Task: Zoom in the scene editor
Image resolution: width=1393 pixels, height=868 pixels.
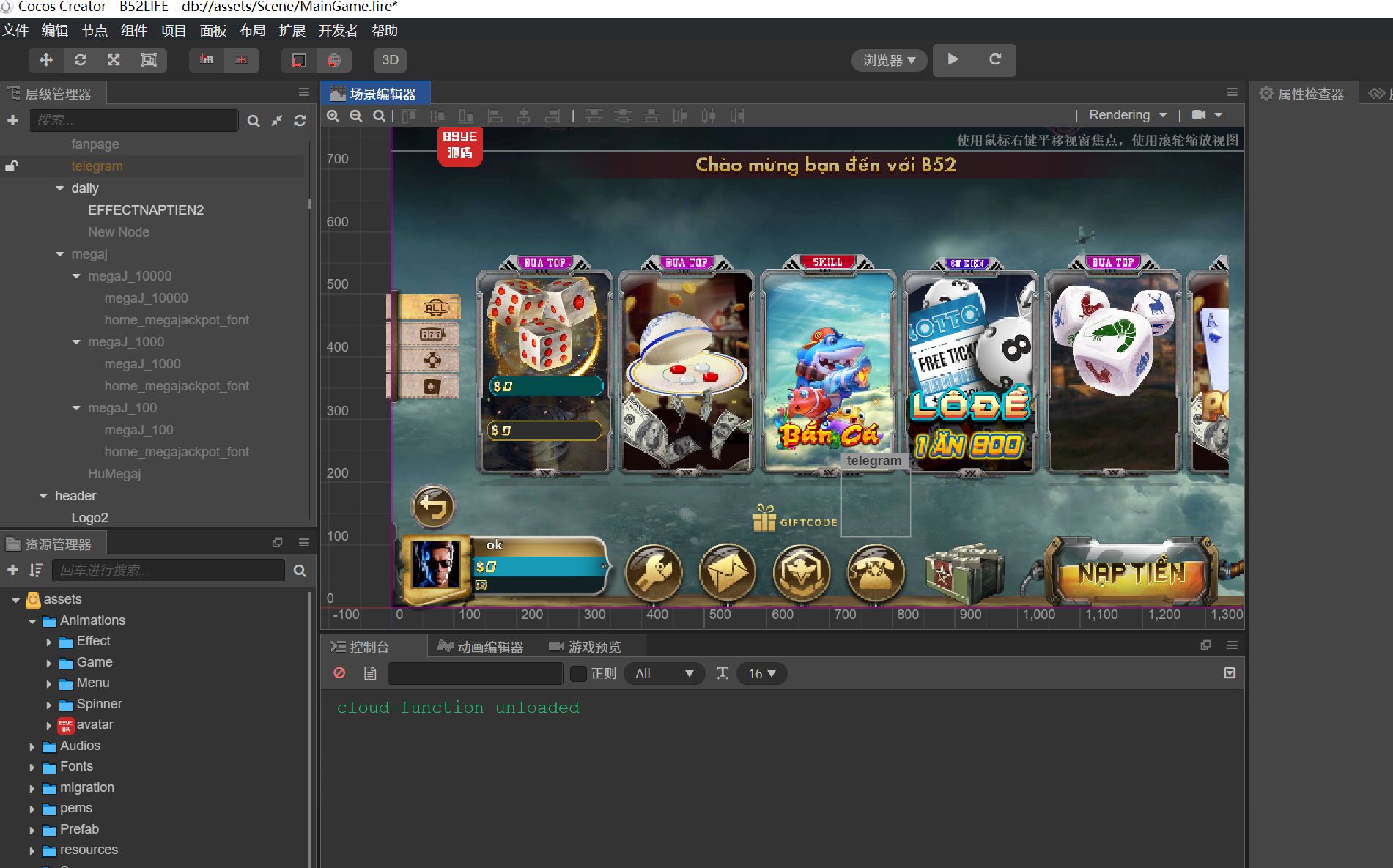Action: [x=333, y=116]
